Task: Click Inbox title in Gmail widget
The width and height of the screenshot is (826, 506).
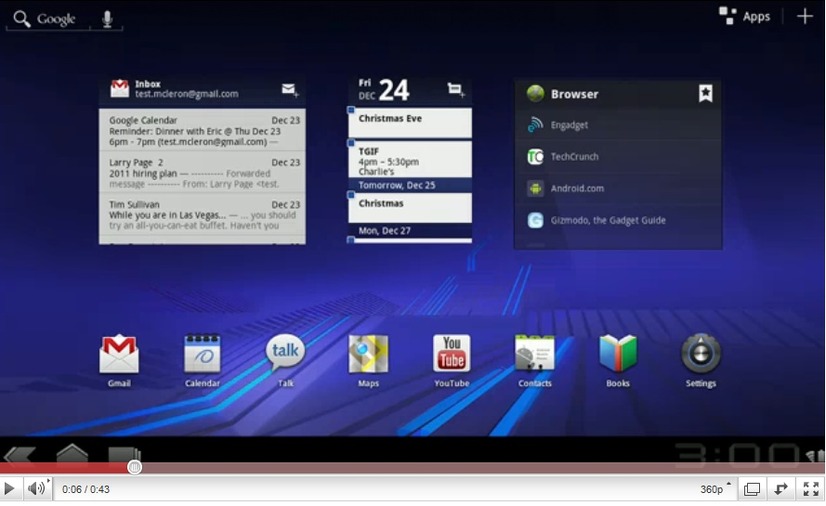Action: coord(148,84)
